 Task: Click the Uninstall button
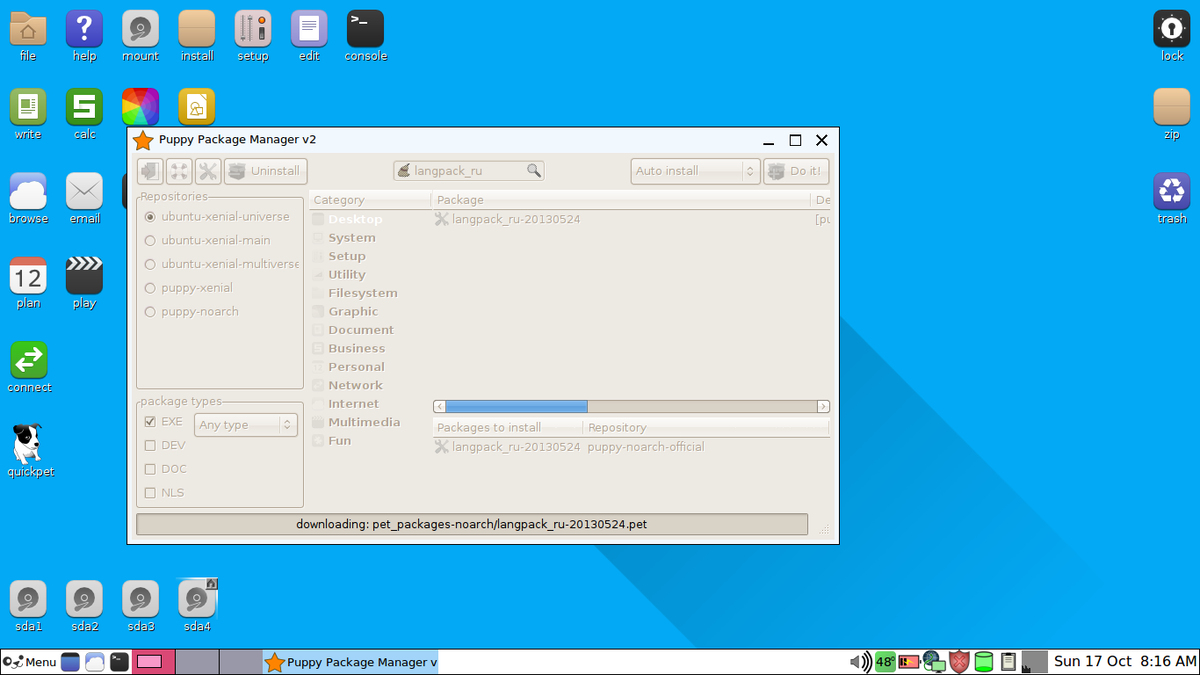[265, 171]
